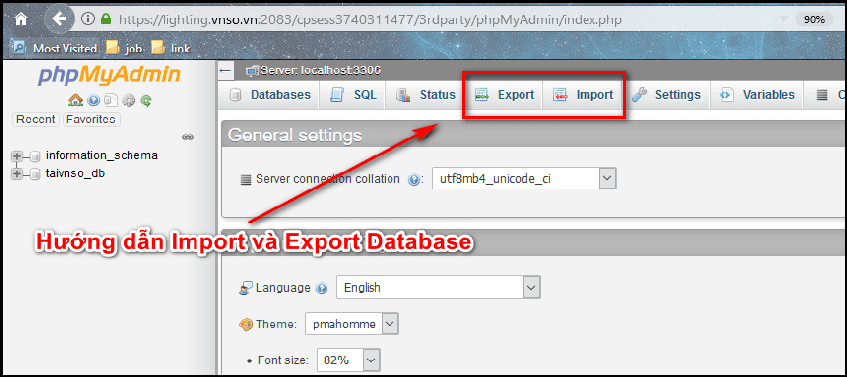Open the Status tab

(x=426, y=95)
